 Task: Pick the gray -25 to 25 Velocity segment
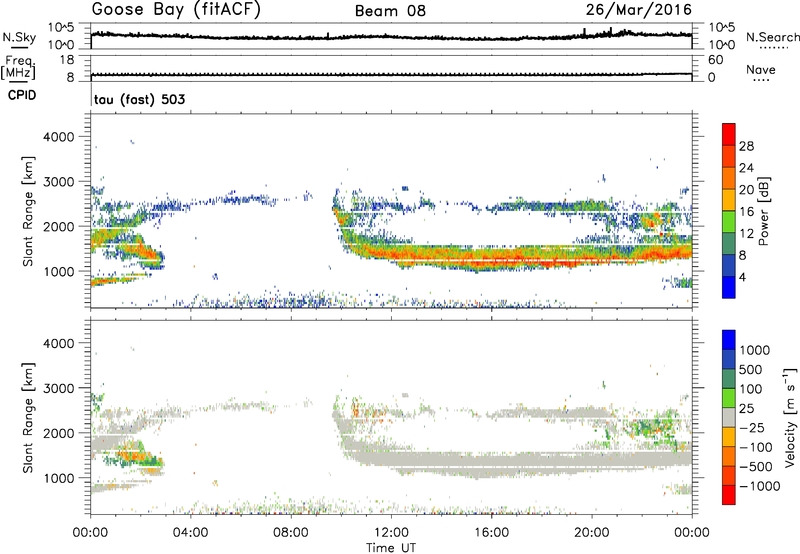coord(729,418)
